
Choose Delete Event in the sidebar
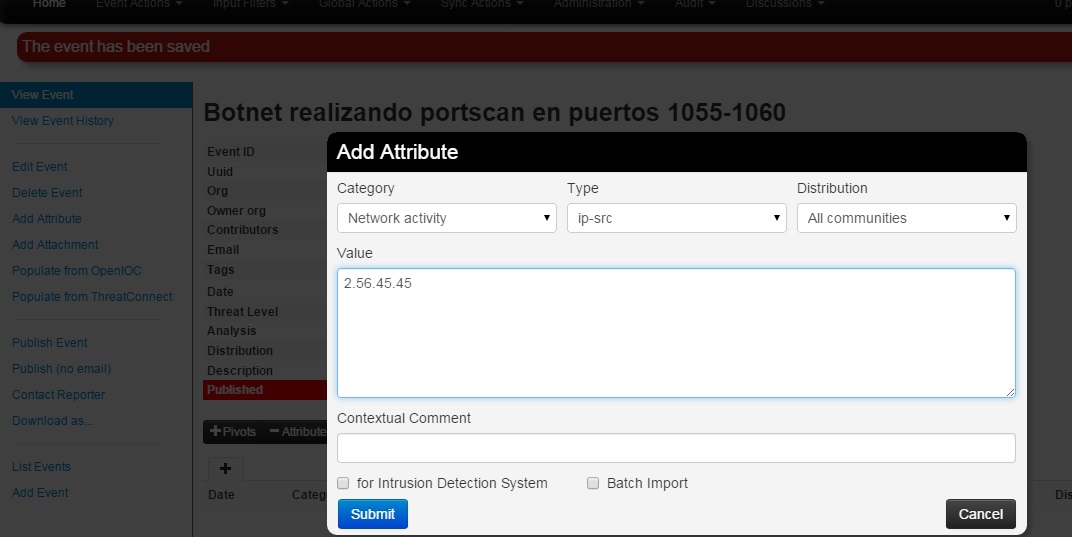point(47,193)
